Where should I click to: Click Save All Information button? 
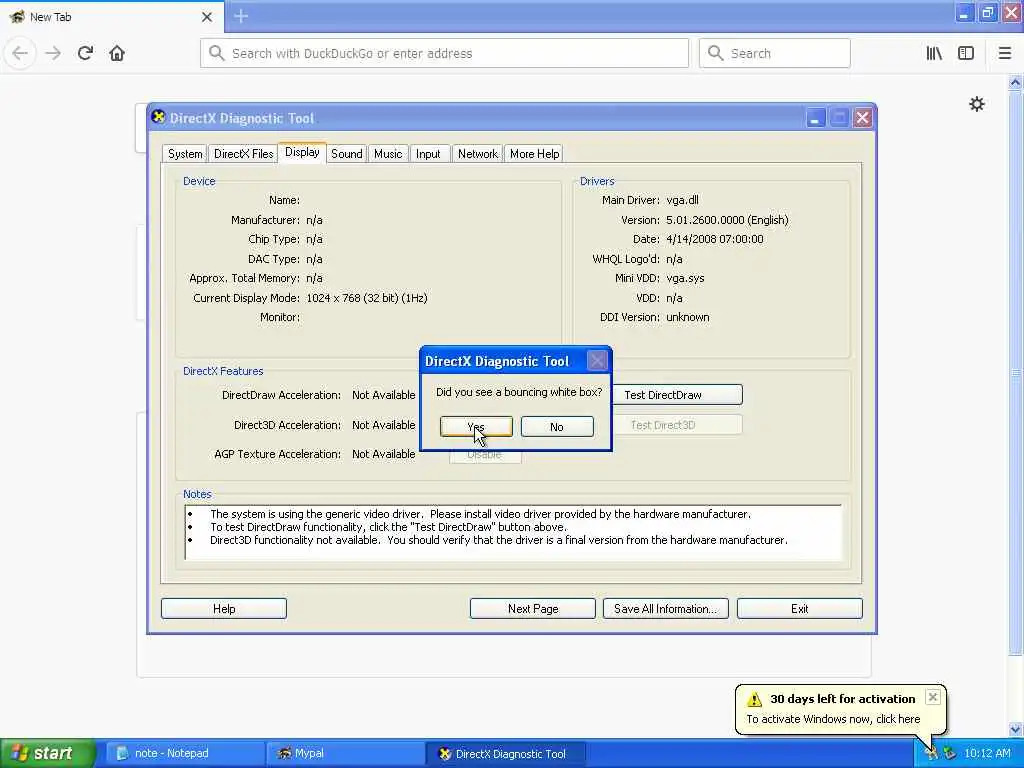click(x=665, y=609)
